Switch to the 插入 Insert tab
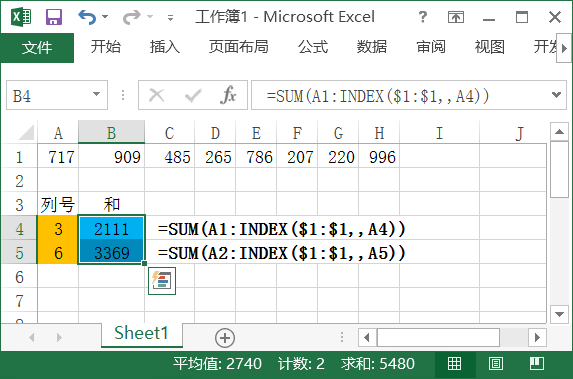Viewport: 573px width, 379px height. 165,47
